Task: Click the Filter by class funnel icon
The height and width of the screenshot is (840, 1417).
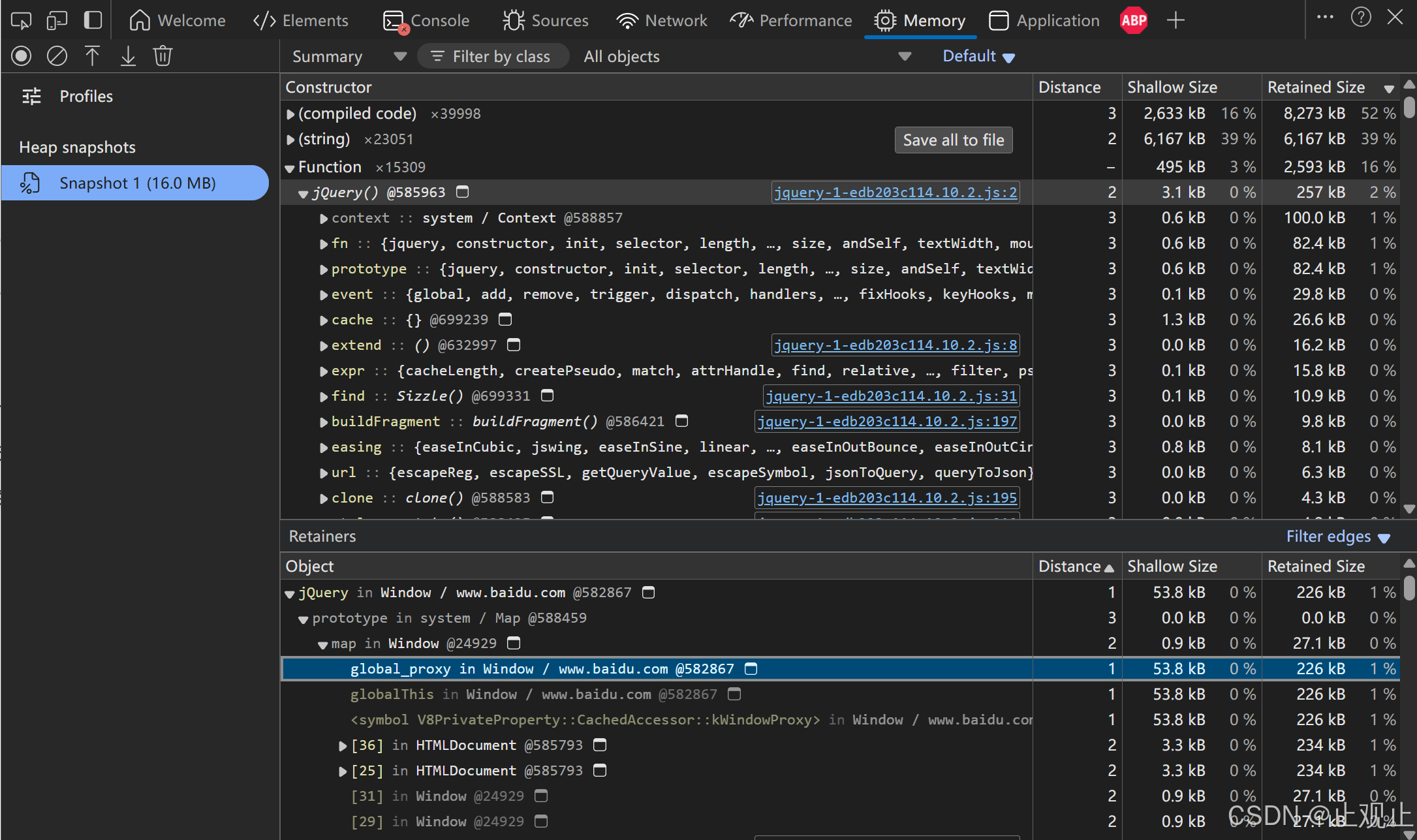Action: pos(437,57)
